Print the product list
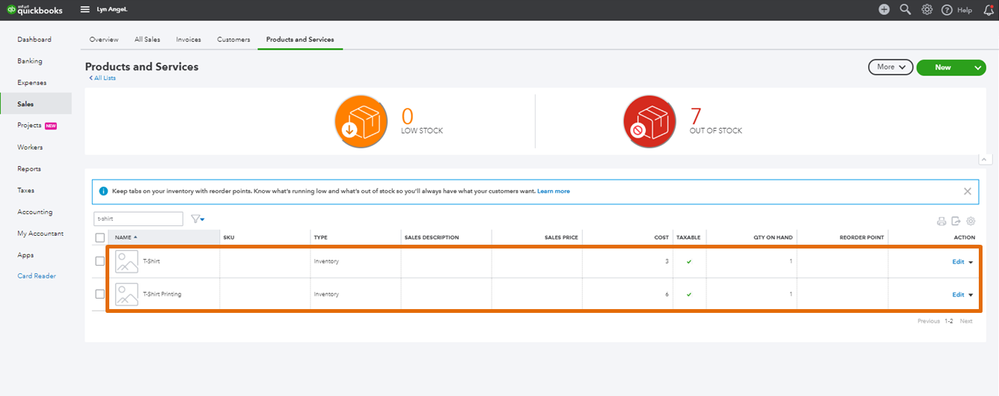The image size is (999, 396). (941, 222)
